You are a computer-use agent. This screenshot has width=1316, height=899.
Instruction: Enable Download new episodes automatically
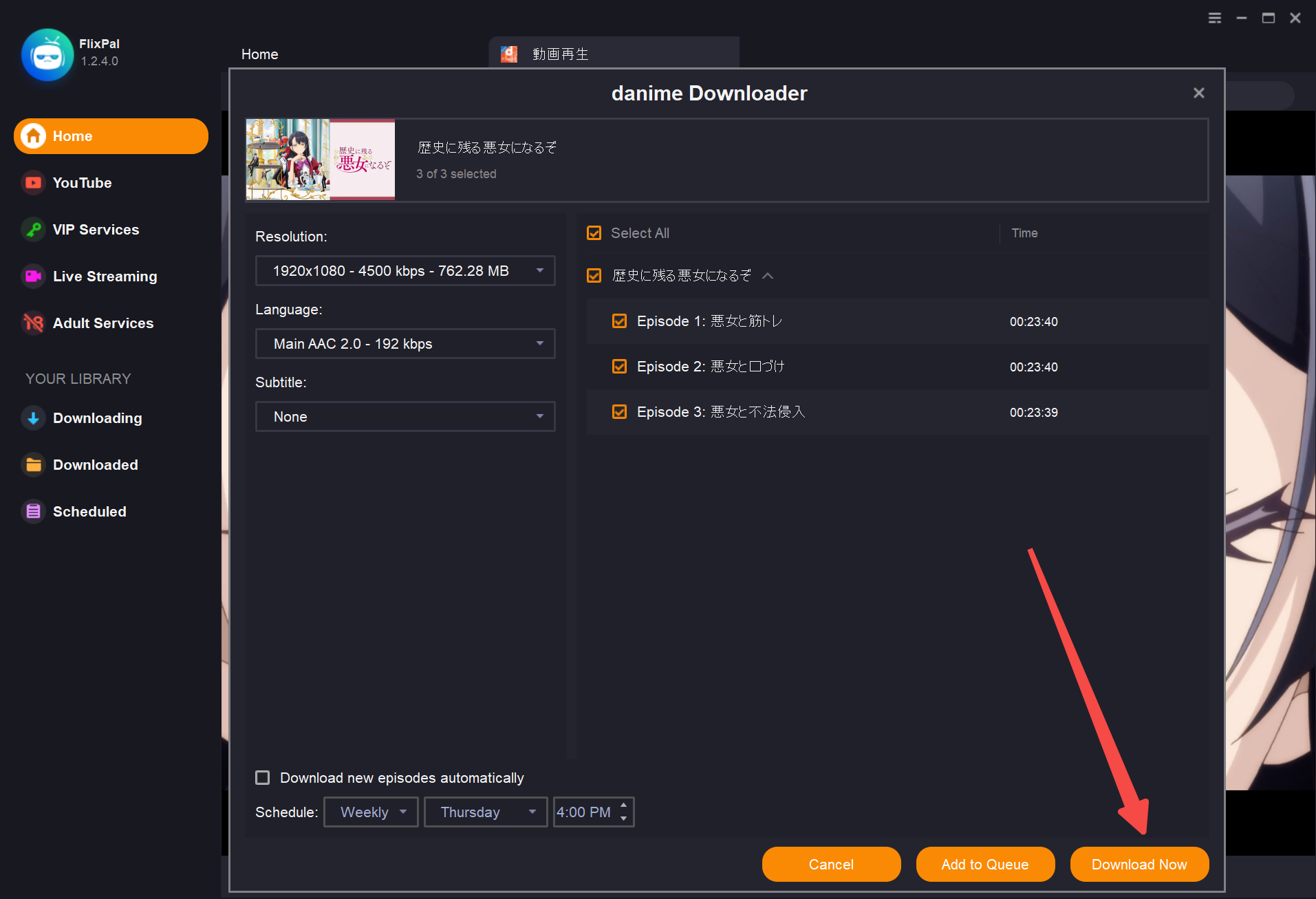pos(262,778)
